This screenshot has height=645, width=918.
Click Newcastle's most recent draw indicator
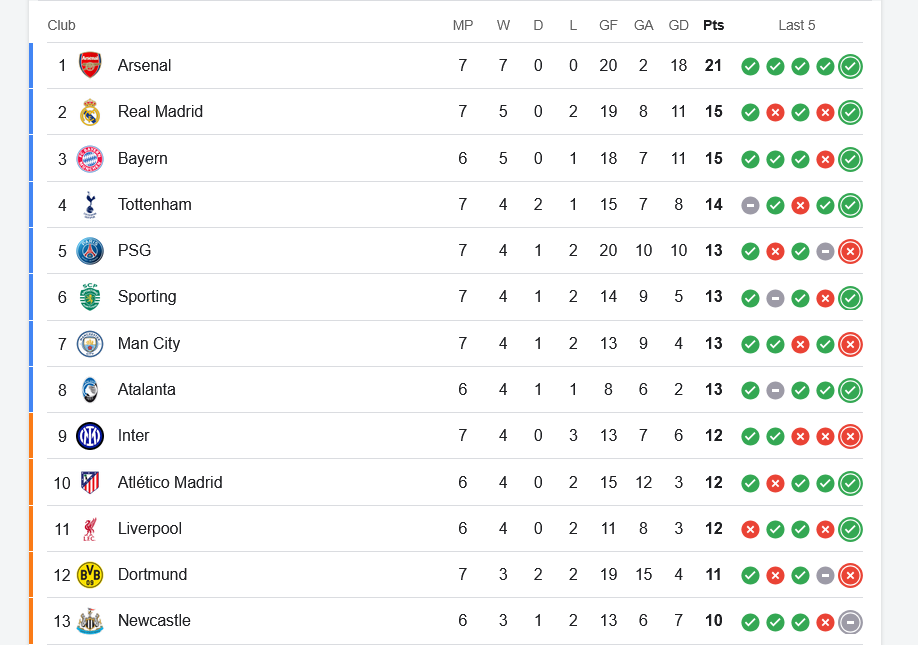pyautogui.click(x=850, y=622)
